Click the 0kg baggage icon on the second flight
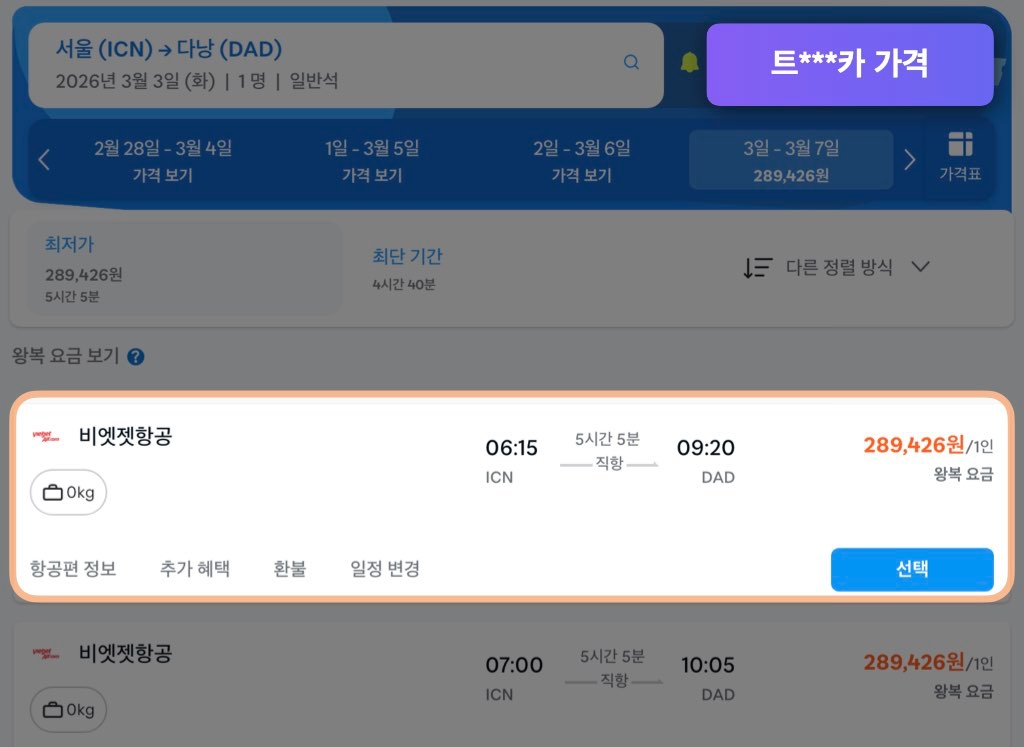The image size is (1024, 747). tap(68, 709)
